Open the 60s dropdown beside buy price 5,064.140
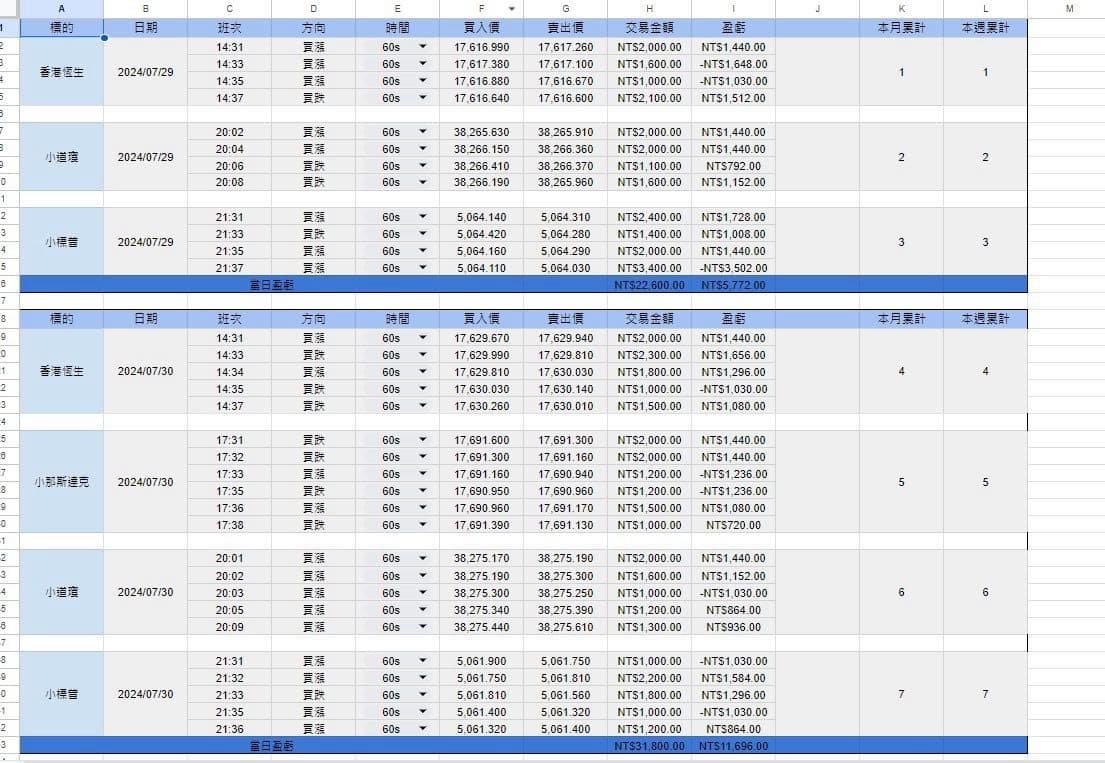Viewport: 1105px width, 763px height. pos(422,217)
